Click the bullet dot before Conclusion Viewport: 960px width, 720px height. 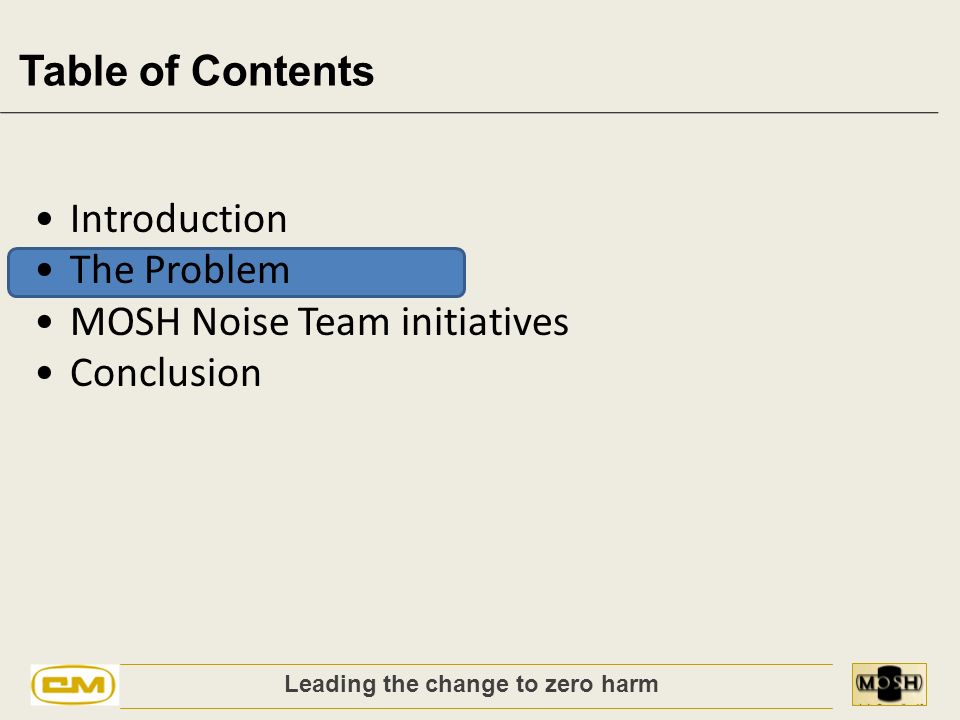pos(44,373)
